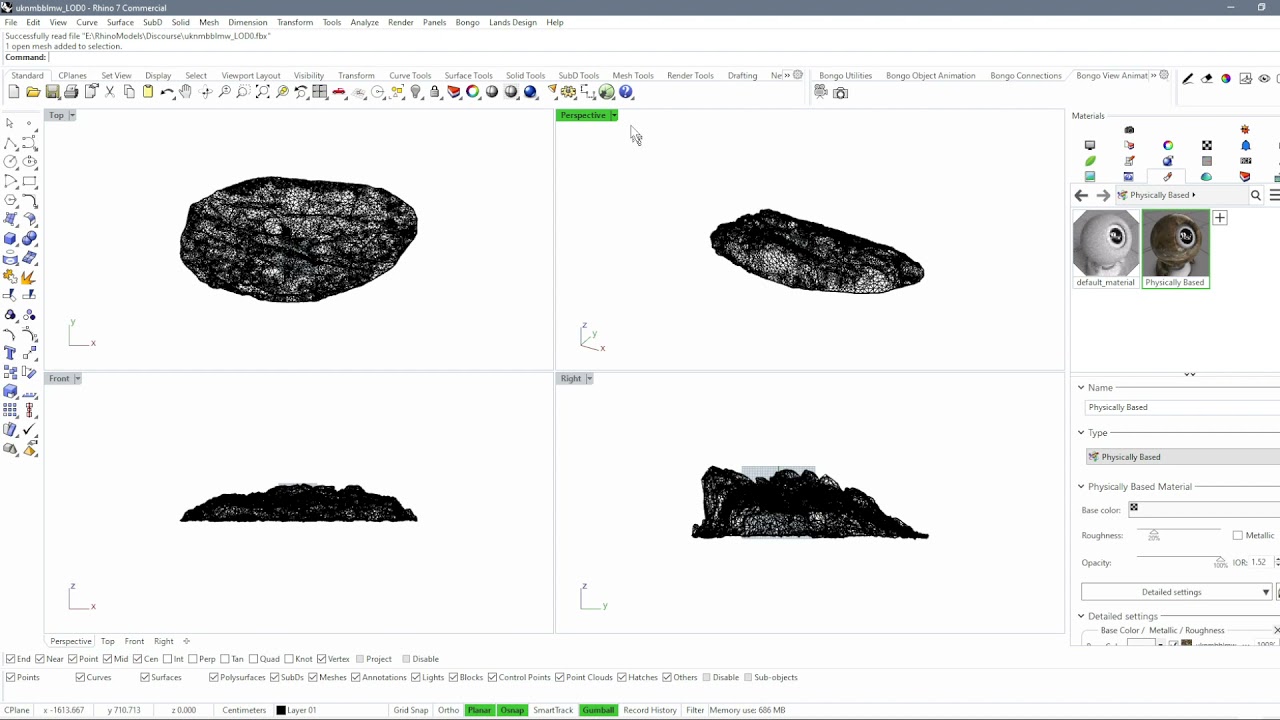
Task: Toggle the Quad object snap checkbox
Action: pos(252,658)
